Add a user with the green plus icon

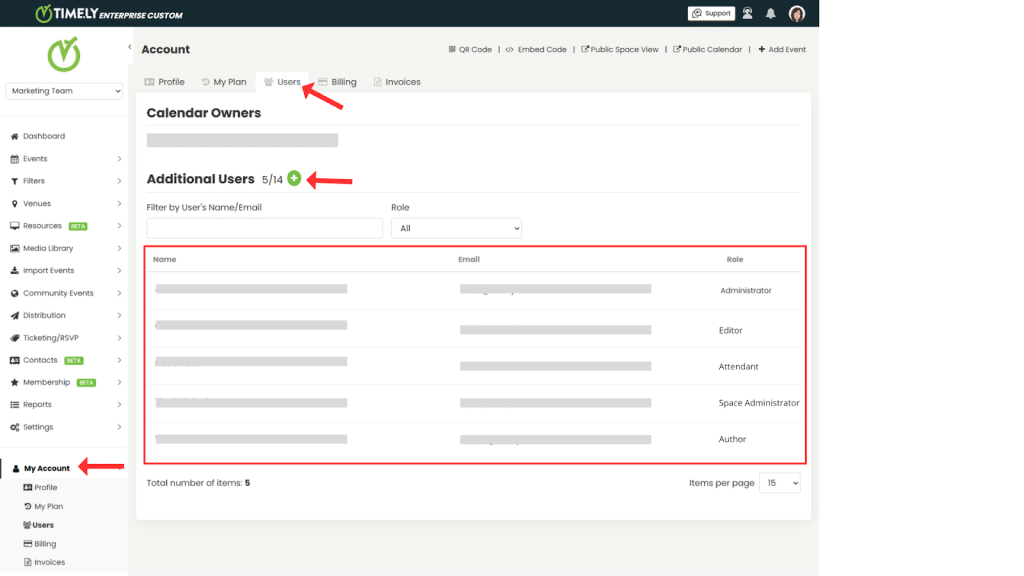click(292, 178)
